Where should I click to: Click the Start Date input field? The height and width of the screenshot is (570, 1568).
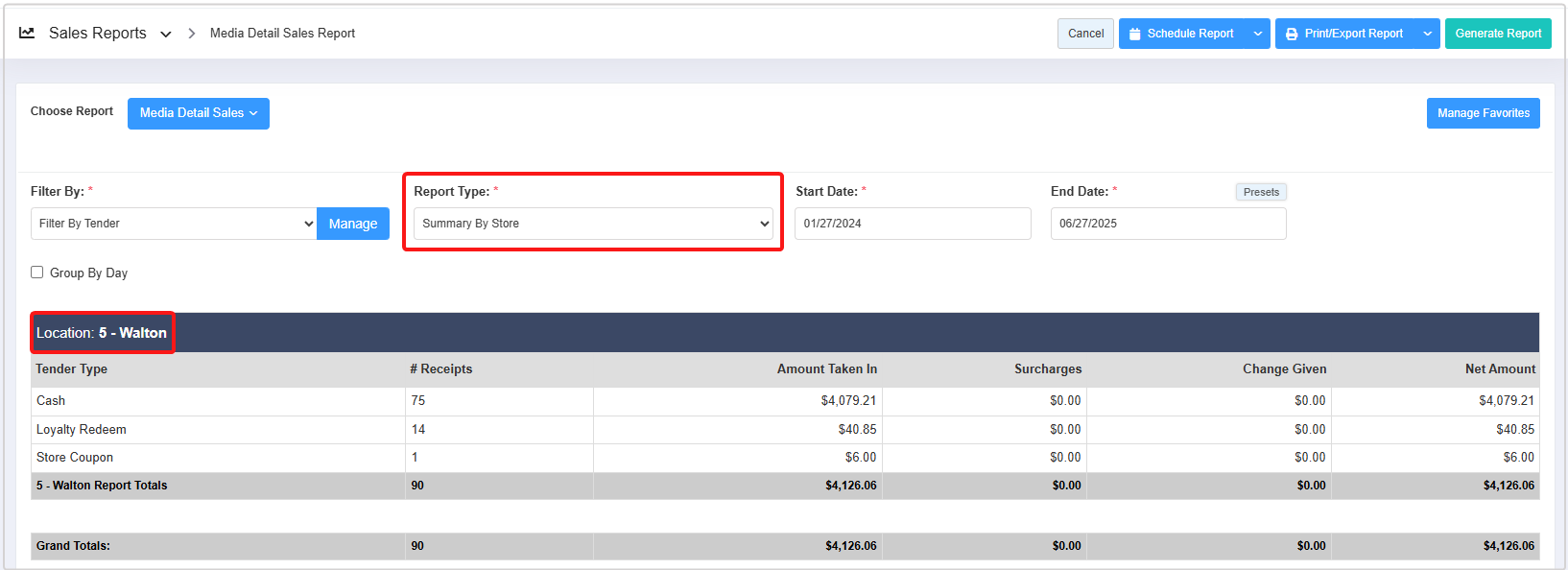coord(912,224)
